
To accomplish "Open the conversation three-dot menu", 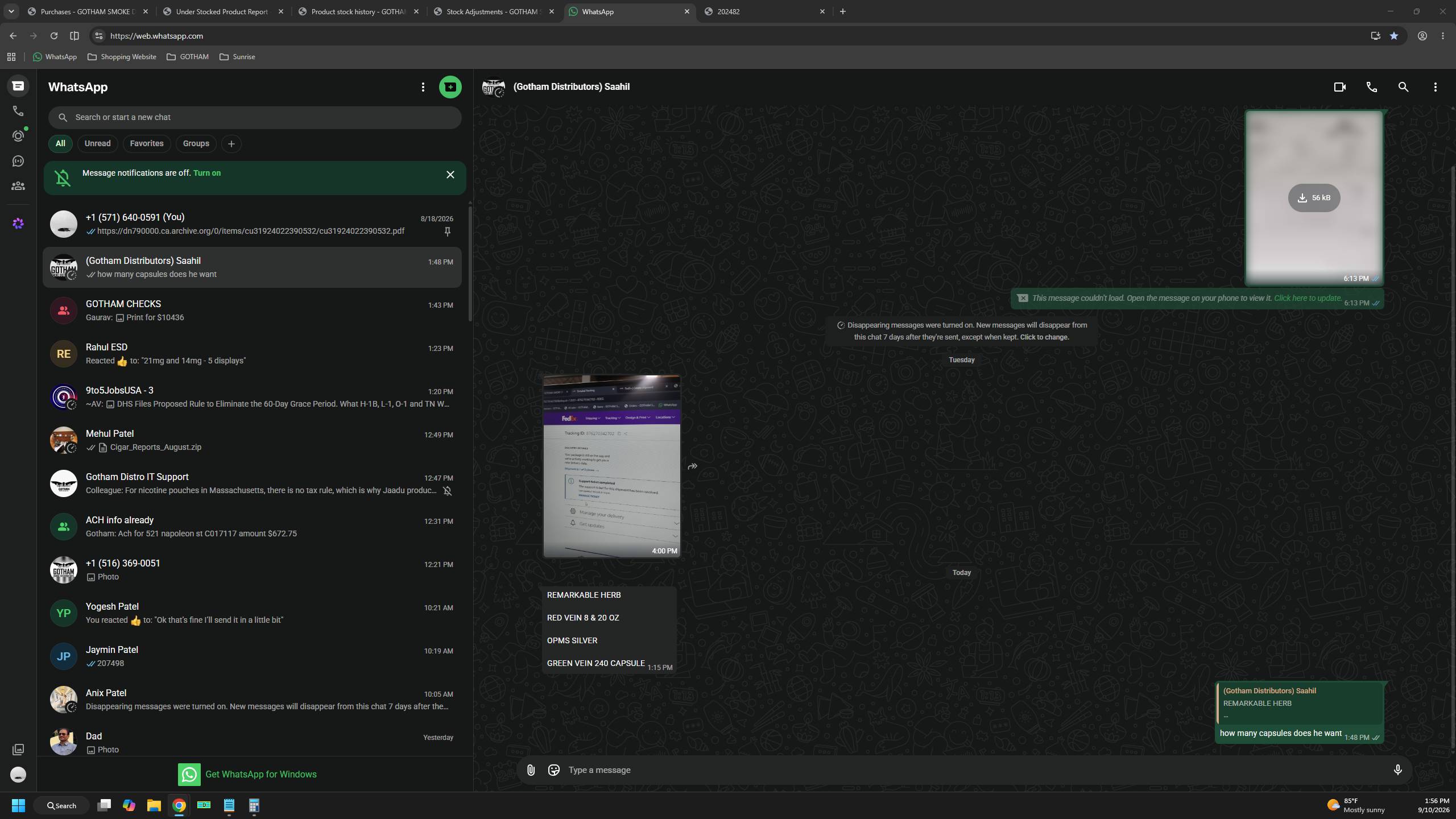I will click(1435, 87).
